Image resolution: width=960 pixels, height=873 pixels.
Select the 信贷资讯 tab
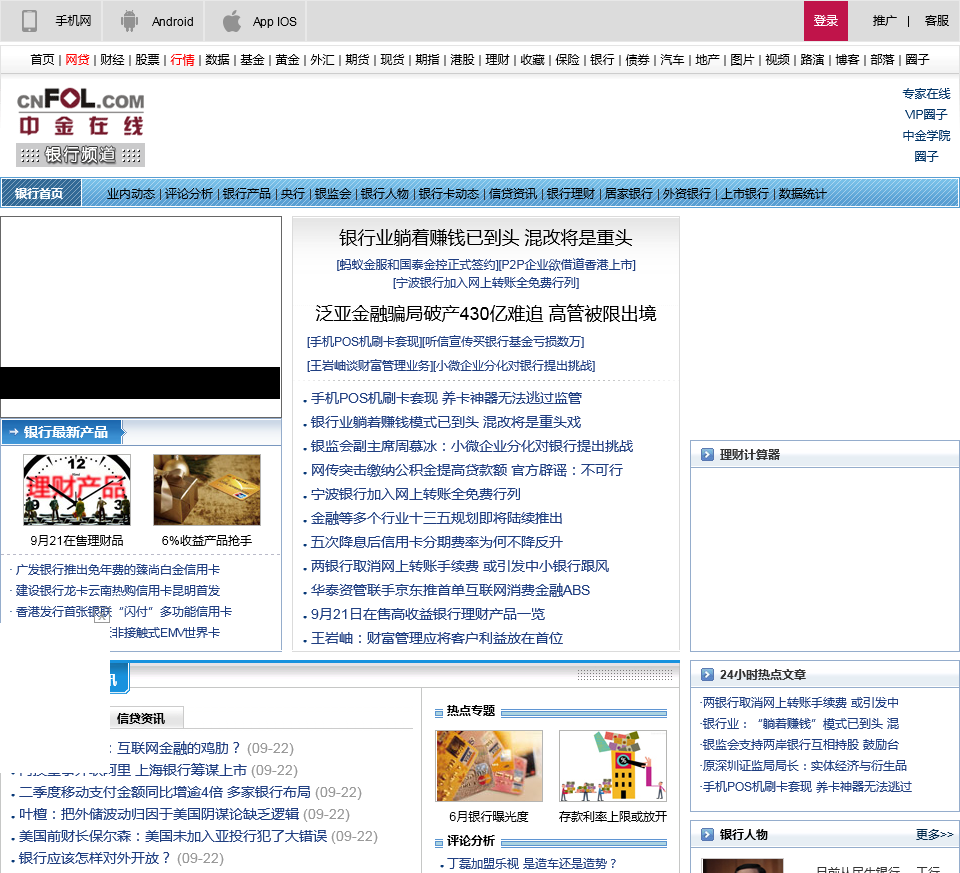[x=141, y=718]
